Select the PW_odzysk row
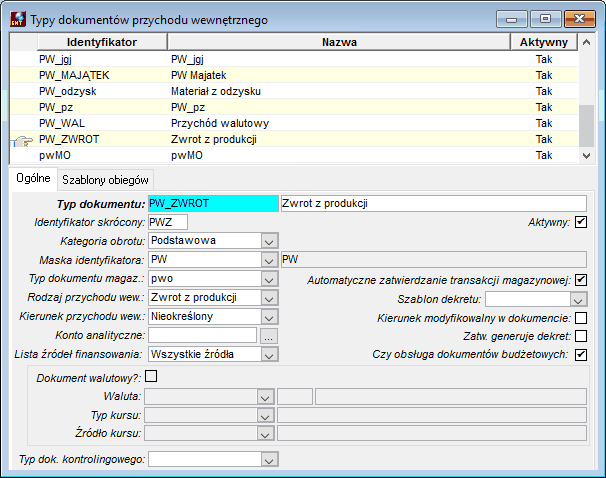The height and width of the screenshot is (478, 606). pyautogui.click(x=294, y=91)
